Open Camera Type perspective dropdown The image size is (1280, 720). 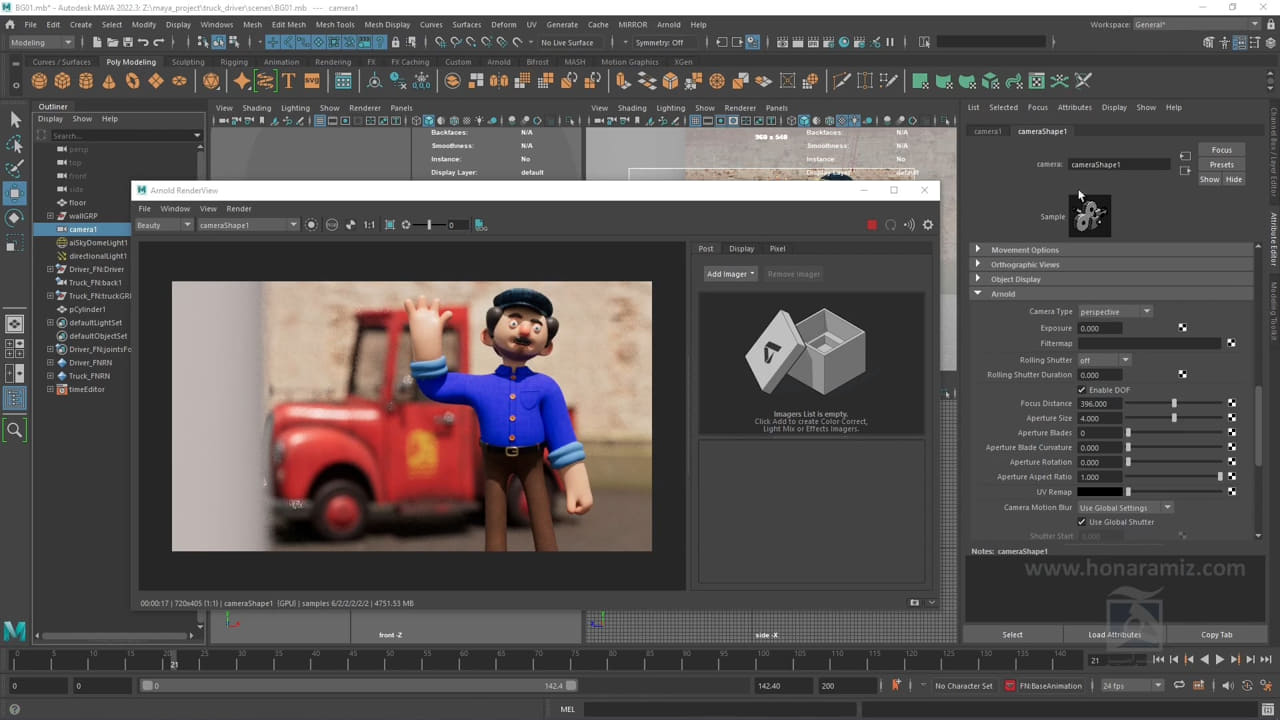[1115, 312]
